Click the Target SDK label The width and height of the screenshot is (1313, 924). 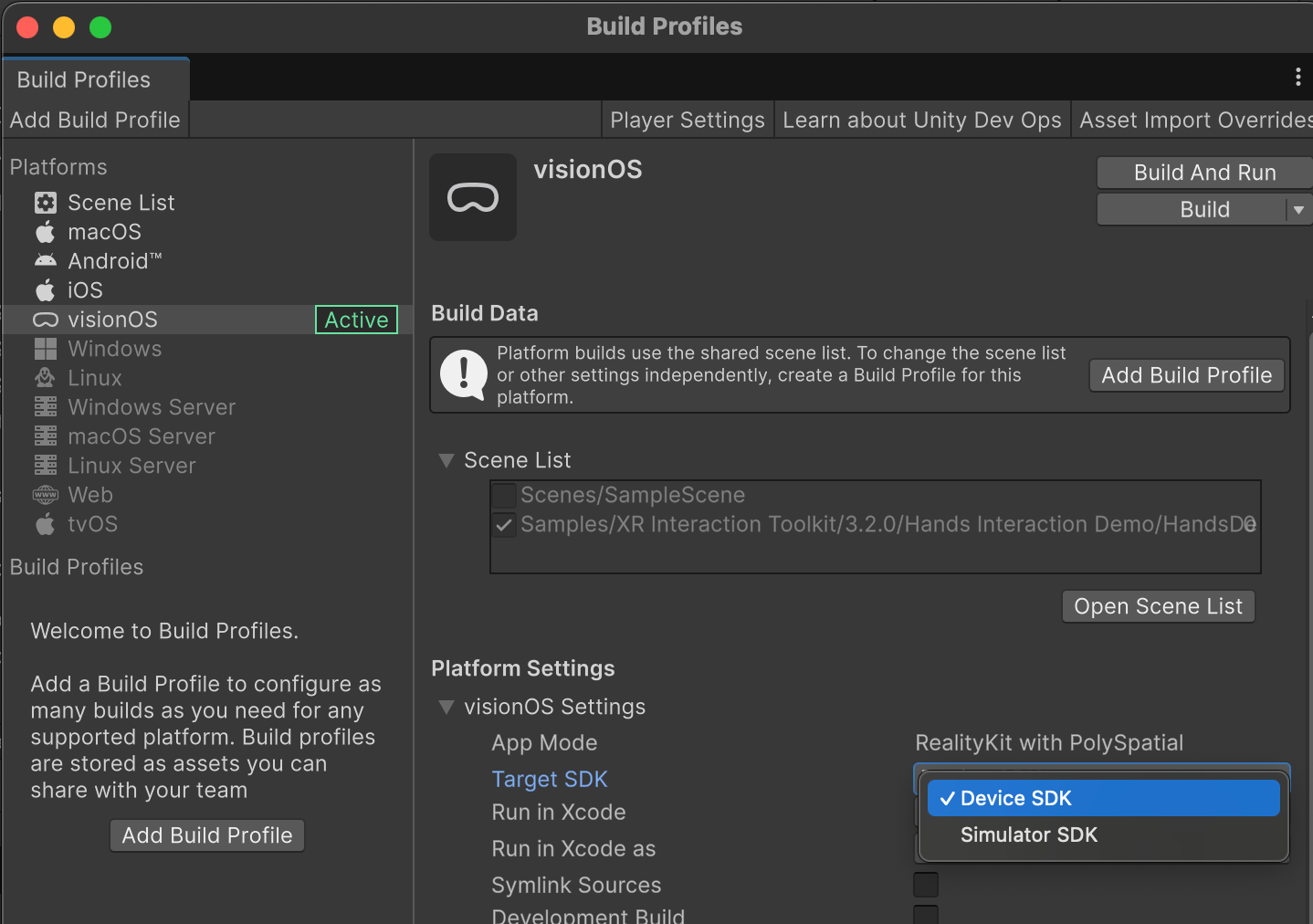550,779
